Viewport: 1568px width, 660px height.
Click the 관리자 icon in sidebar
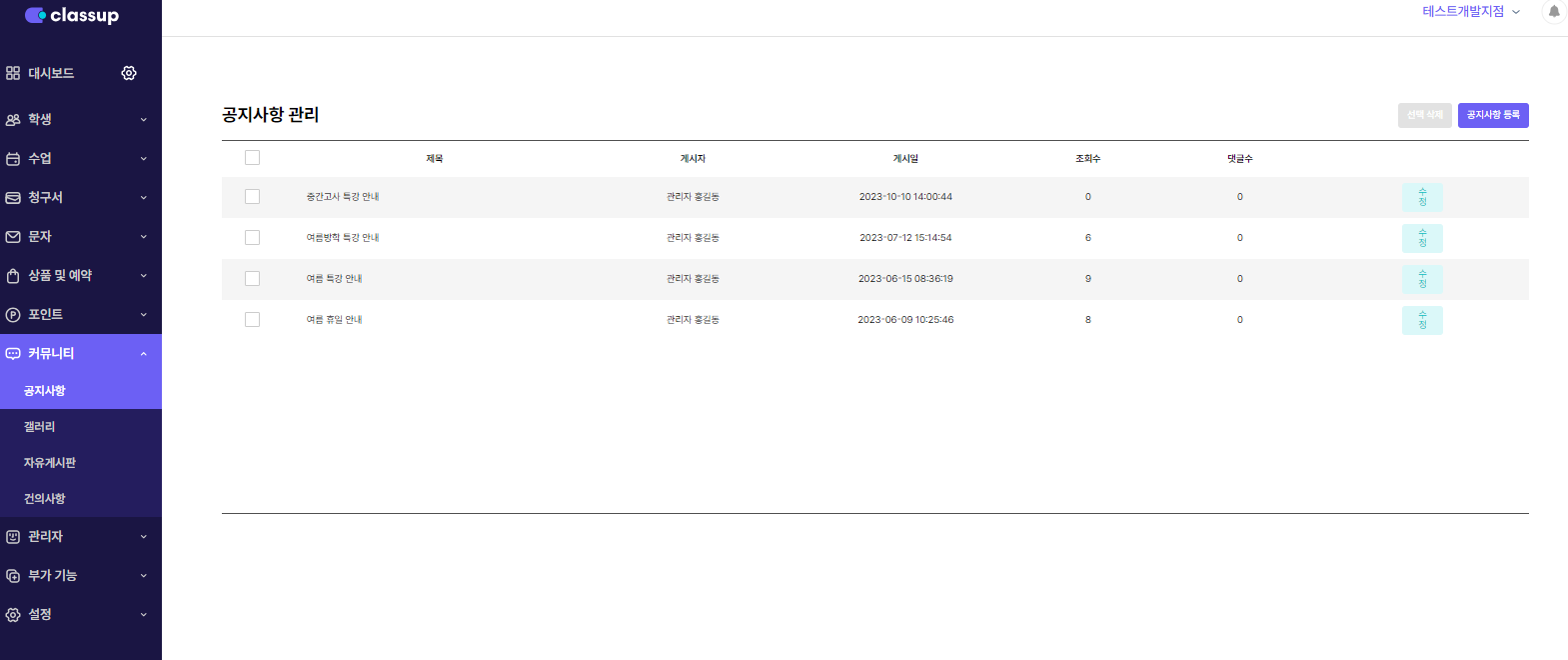coord(13,536)
